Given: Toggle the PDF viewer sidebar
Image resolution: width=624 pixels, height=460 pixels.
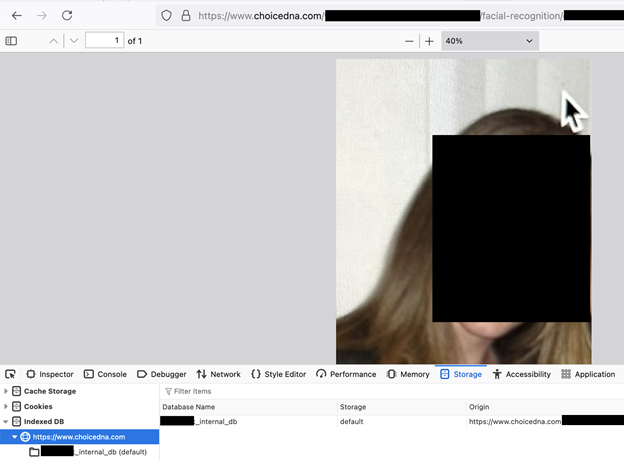Looking at the screenshot, I should (x=11, y=41).
